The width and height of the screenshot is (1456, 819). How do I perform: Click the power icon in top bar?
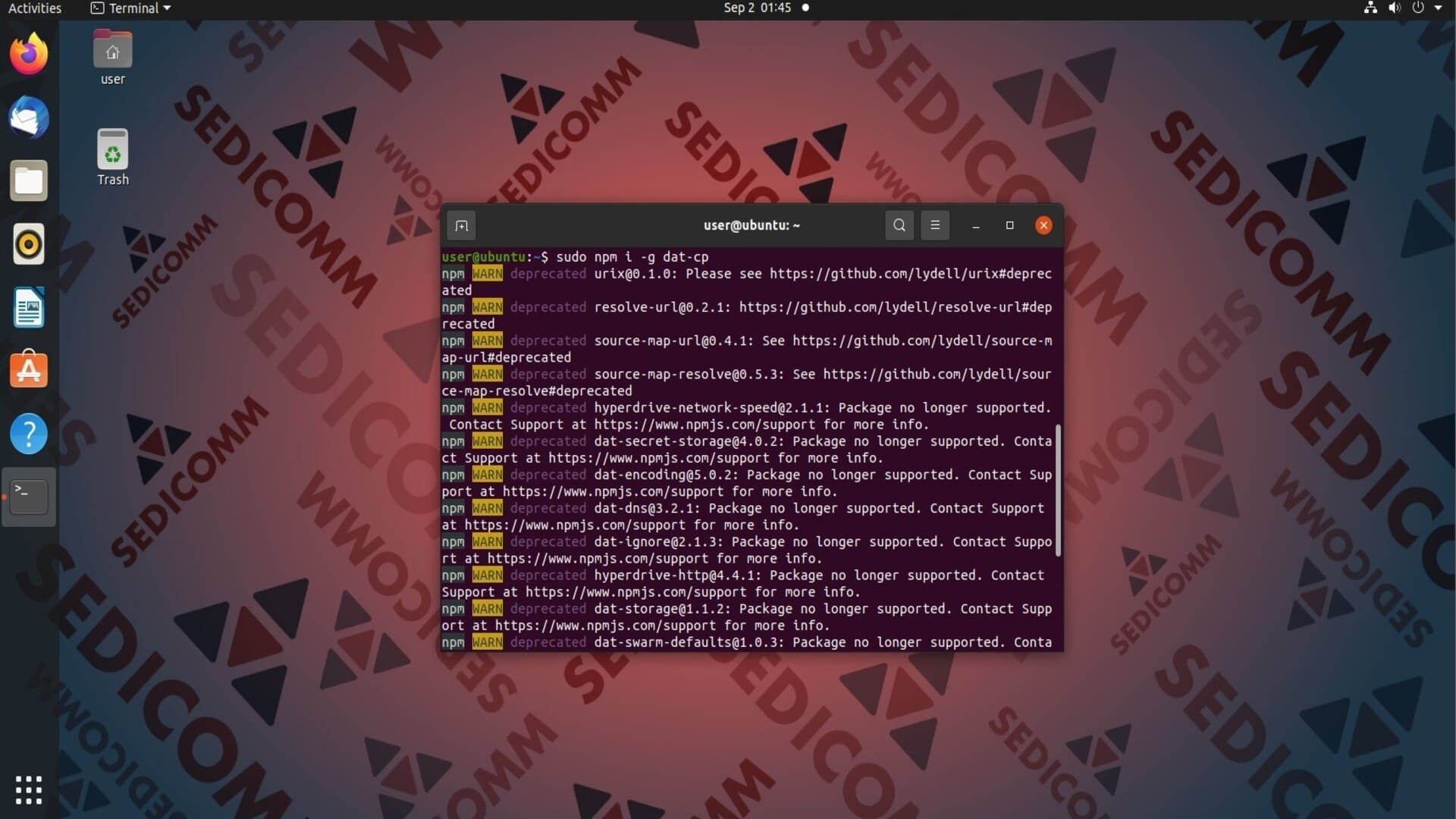point(1417,8)
